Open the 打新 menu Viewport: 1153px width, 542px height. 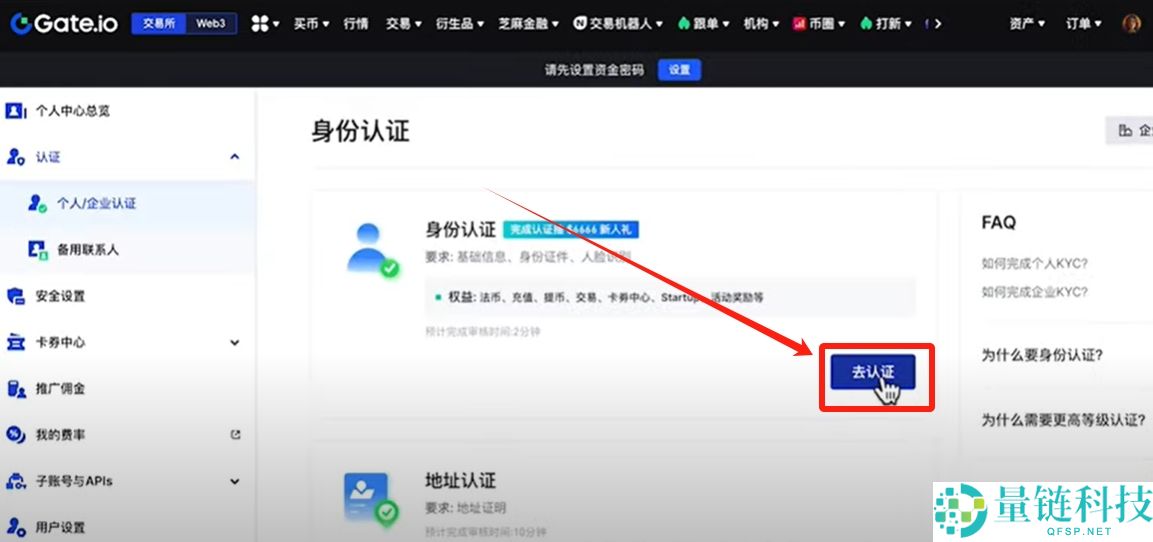(x=887, y=24)
